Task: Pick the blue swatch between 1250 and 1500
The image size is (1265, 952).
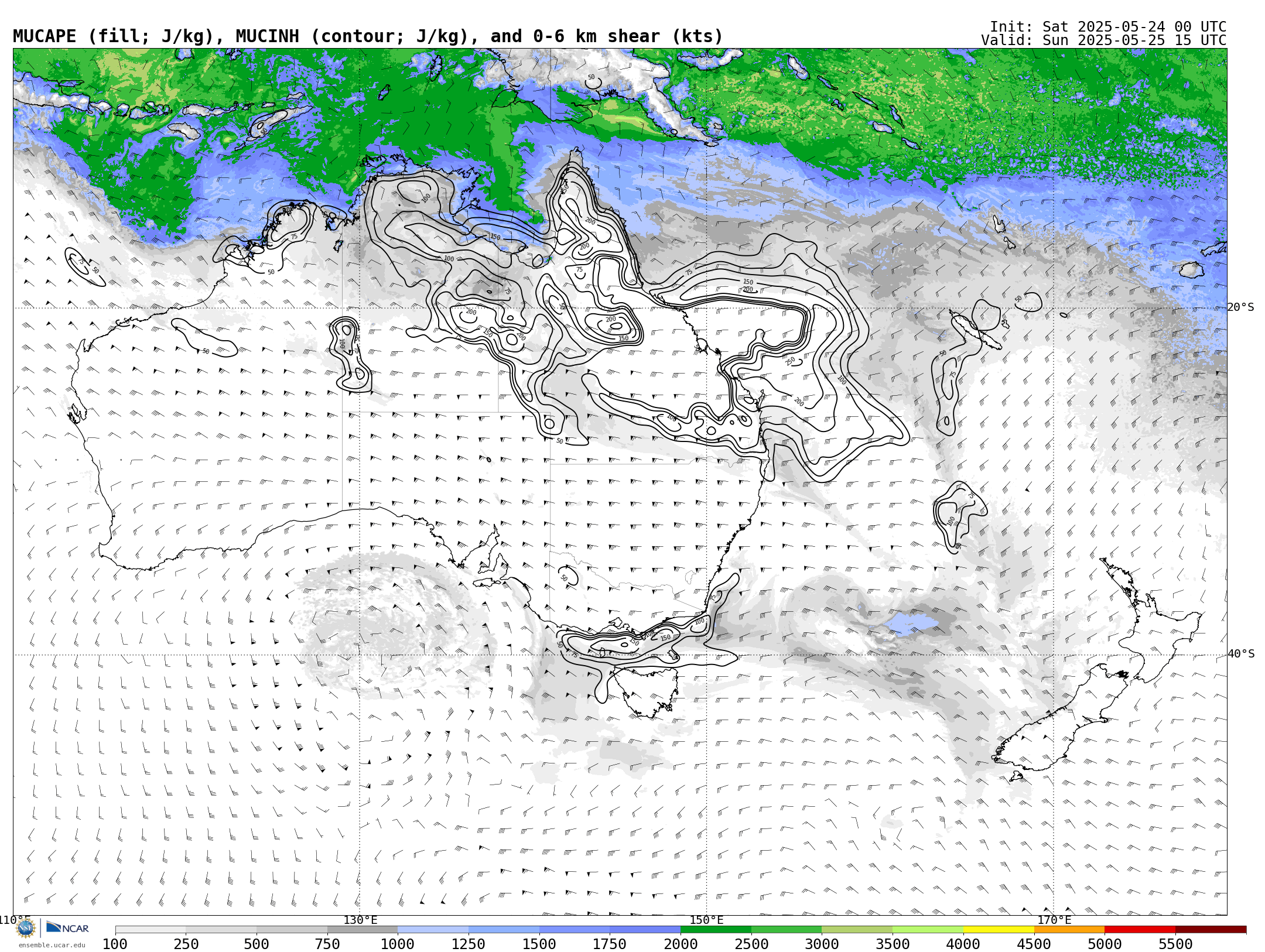Action: point(504,930)
